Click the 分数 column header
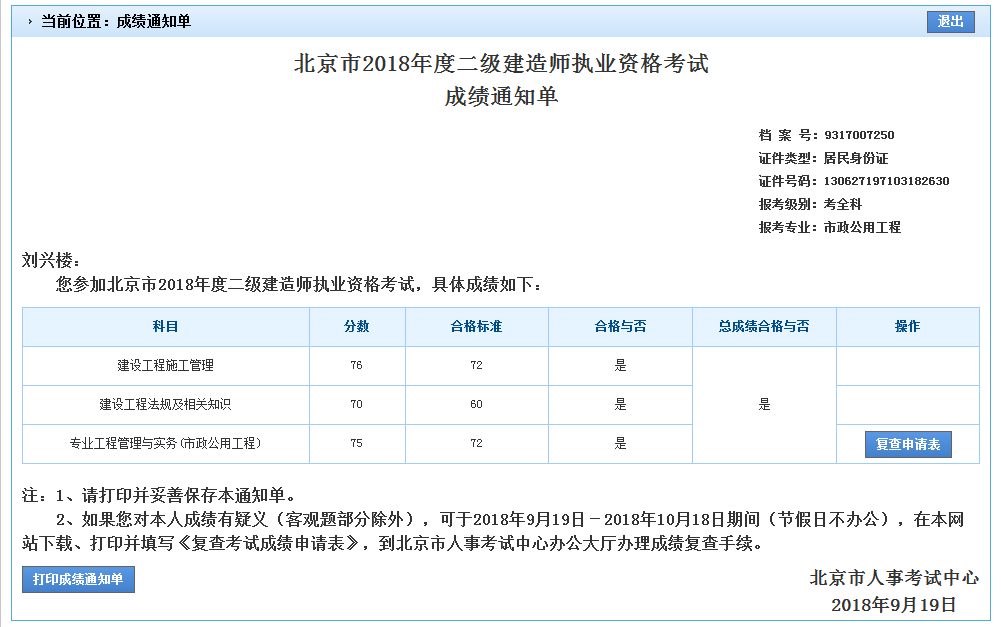This screenshot has width=1001, height=627. pyautogui.click(x=357, y=327)
